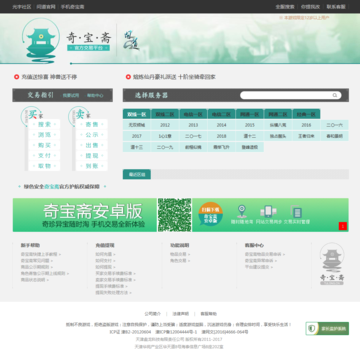Select the 双线二区 server region tab
Image resolution: width=360 pixels, height=360 pixels.
coord(165,114)
